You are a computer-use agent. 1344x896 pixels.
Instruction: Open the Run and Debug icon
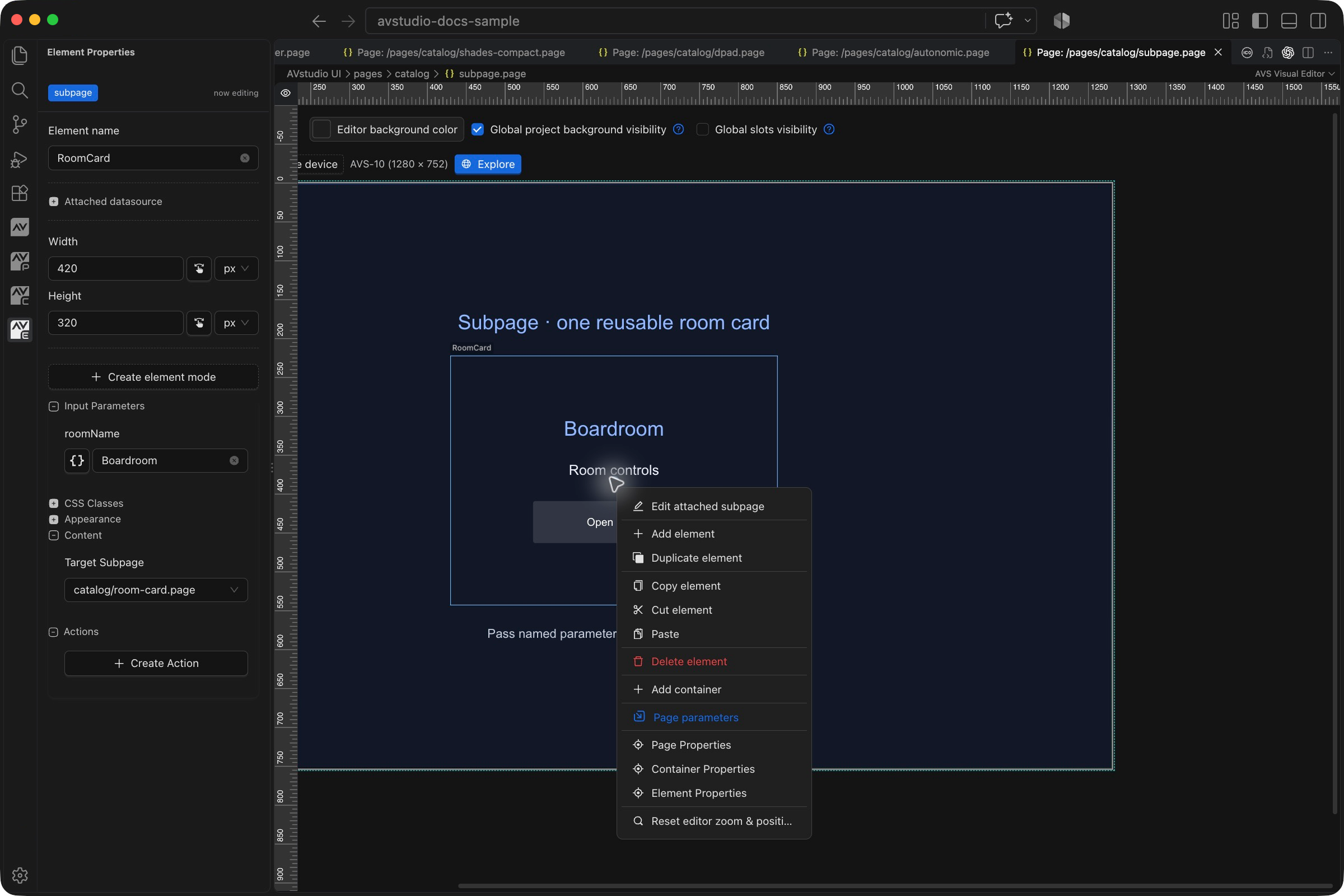20,159
